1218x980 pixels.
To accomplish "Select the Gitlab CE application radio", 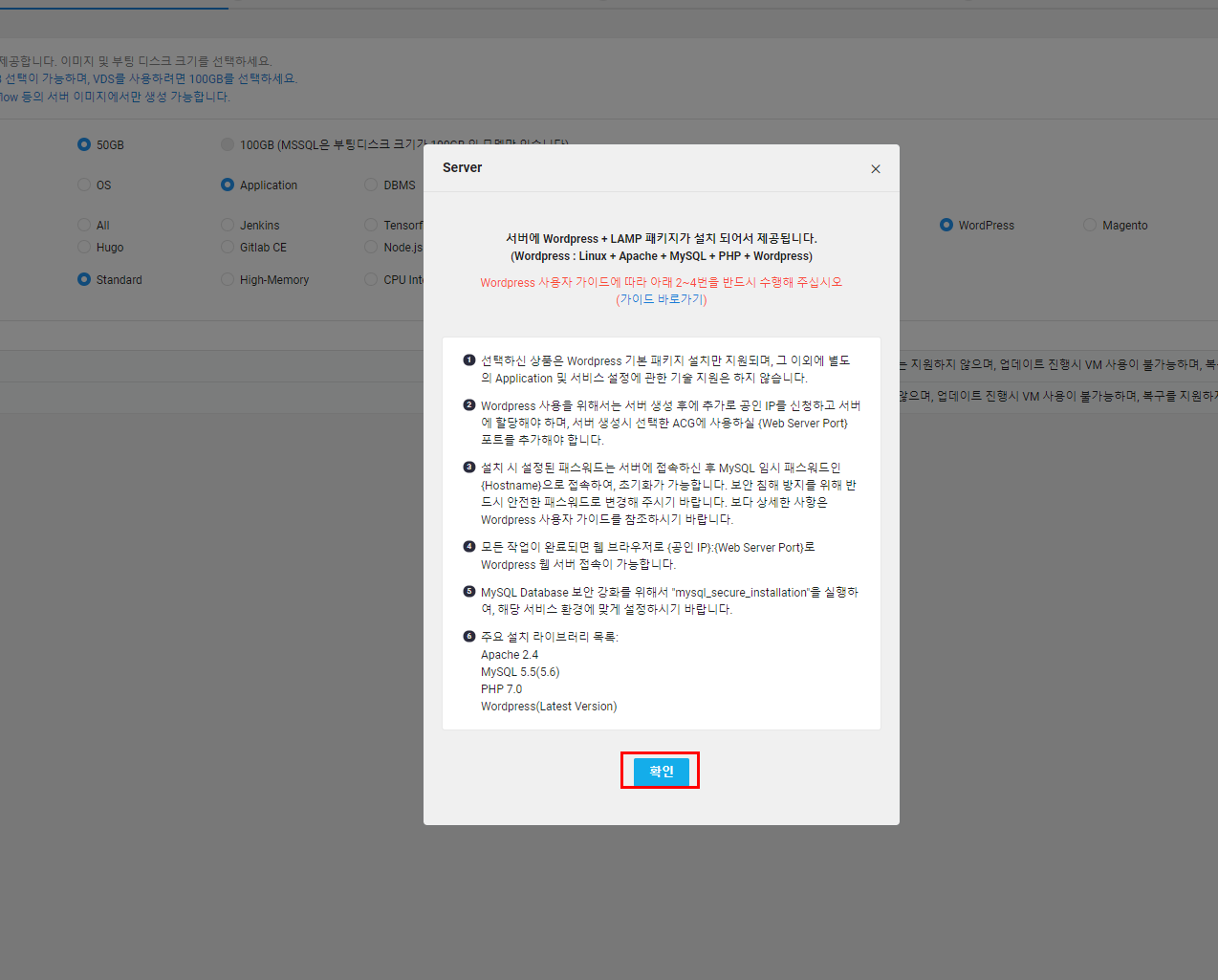I will [x=228, y=247].
